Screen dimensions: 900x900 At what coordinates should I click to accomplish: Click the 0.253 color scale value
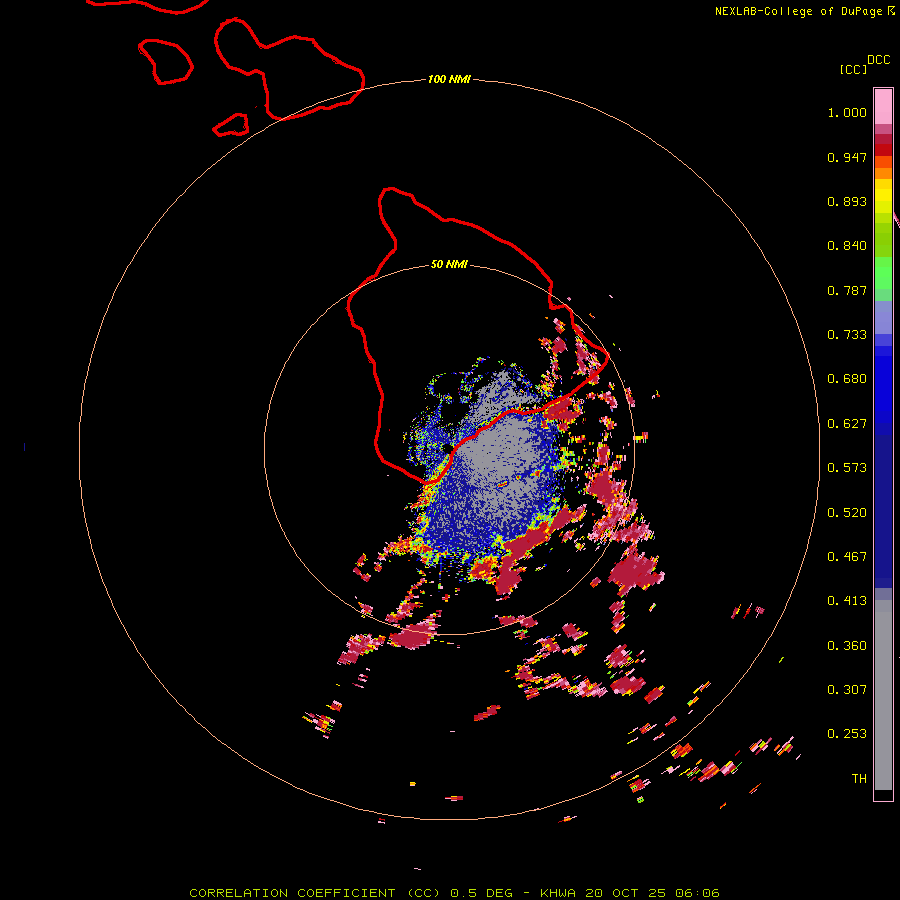tap(847, 734)
